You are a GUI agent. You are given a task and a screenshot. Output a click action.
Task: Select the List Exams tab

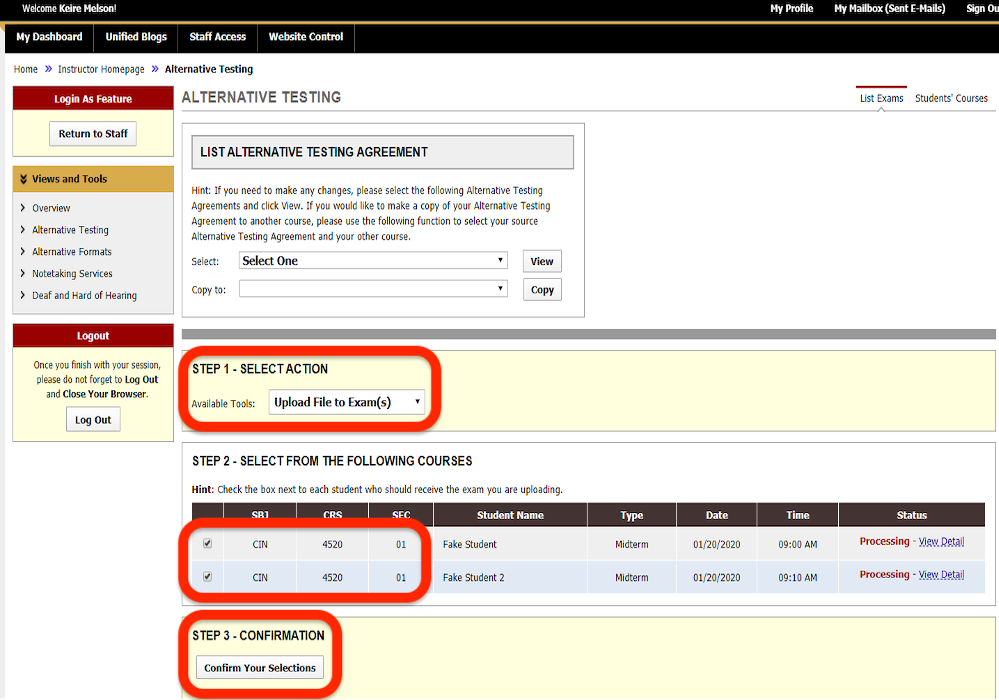[880, 98]
